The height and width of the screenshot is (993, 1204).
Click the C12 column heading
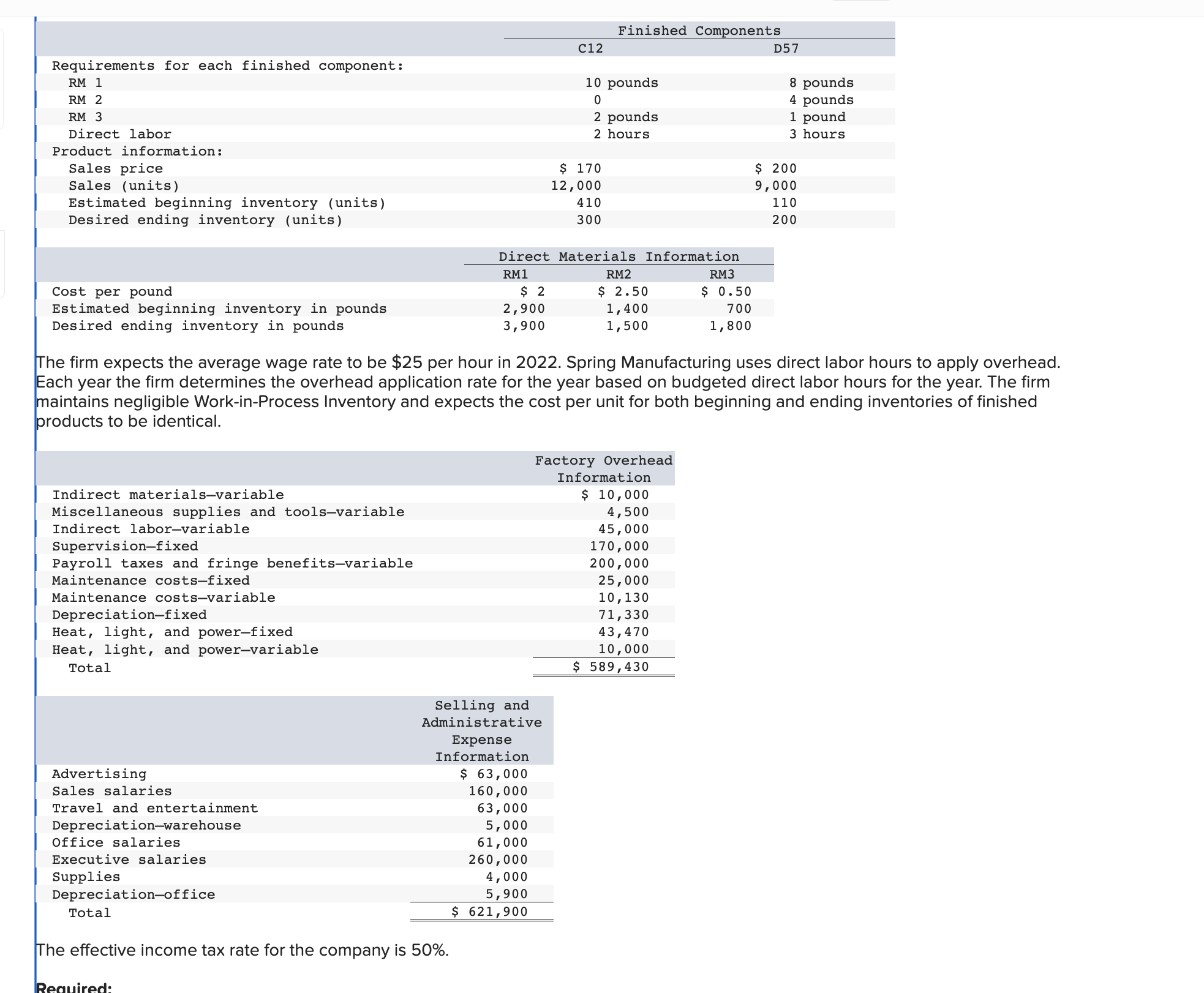click(x=590, y=48)
